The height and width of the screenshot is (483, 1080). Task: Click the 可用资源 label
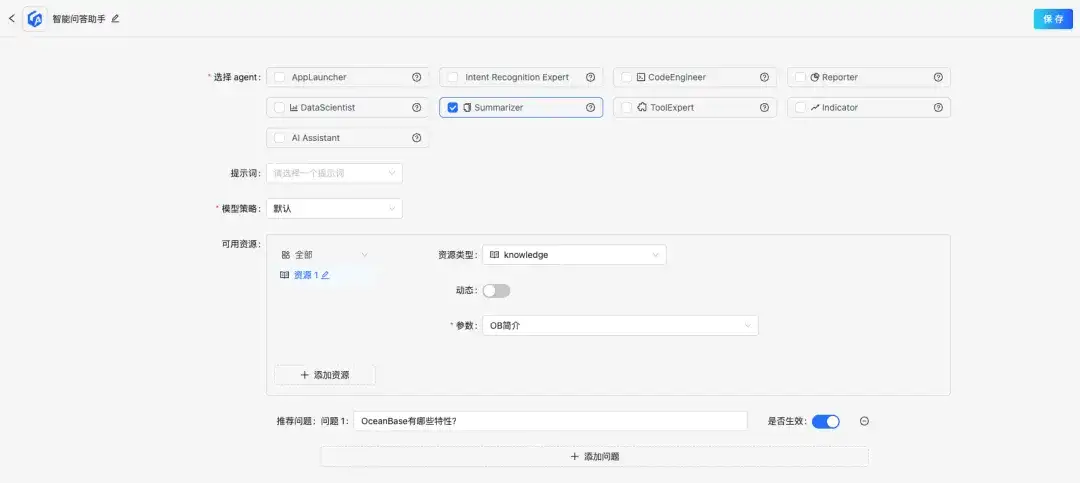[x=239, y=244]
